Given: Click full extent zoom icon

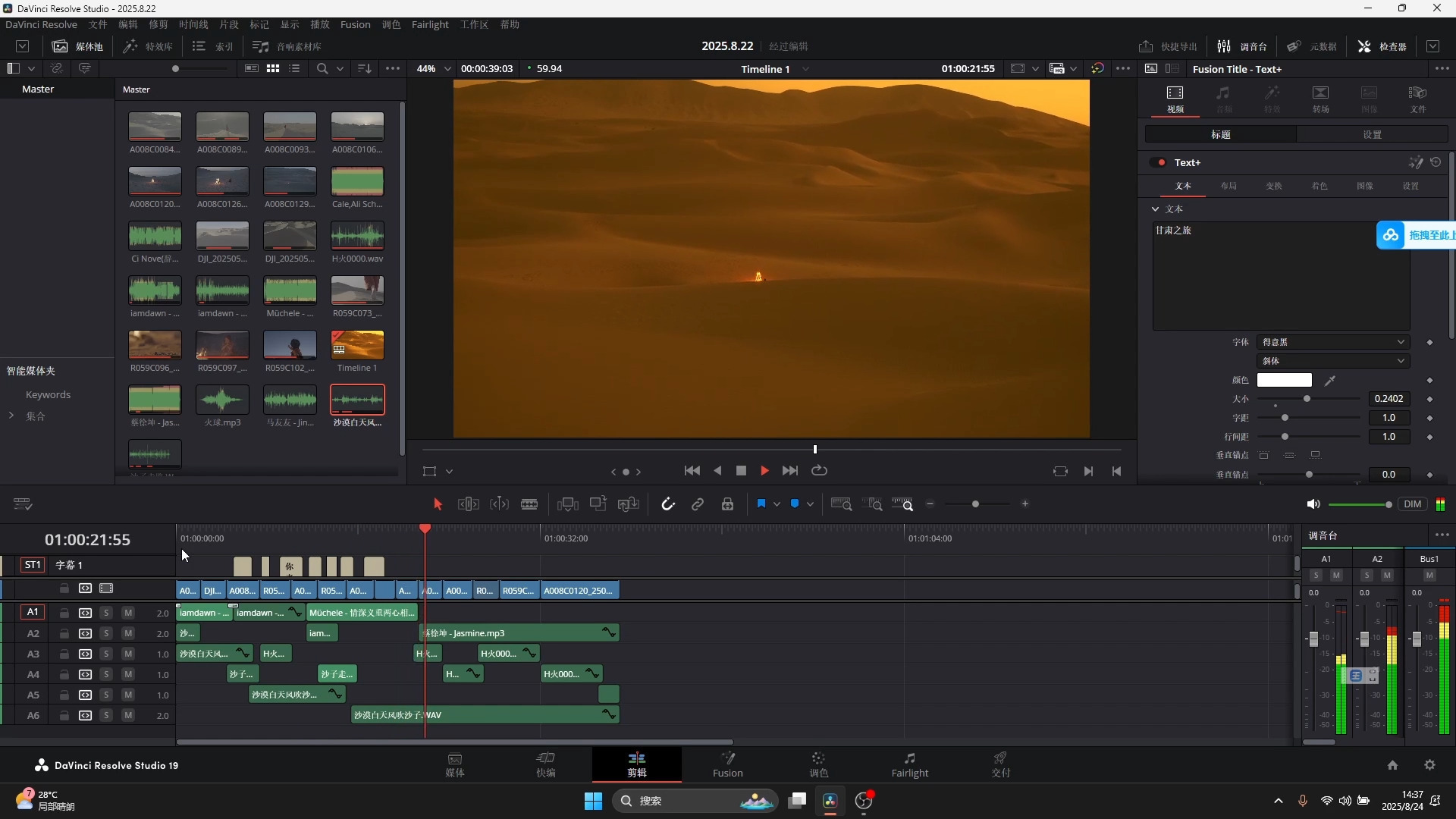Looking at the screenshot, I should [x=841, y=504].
